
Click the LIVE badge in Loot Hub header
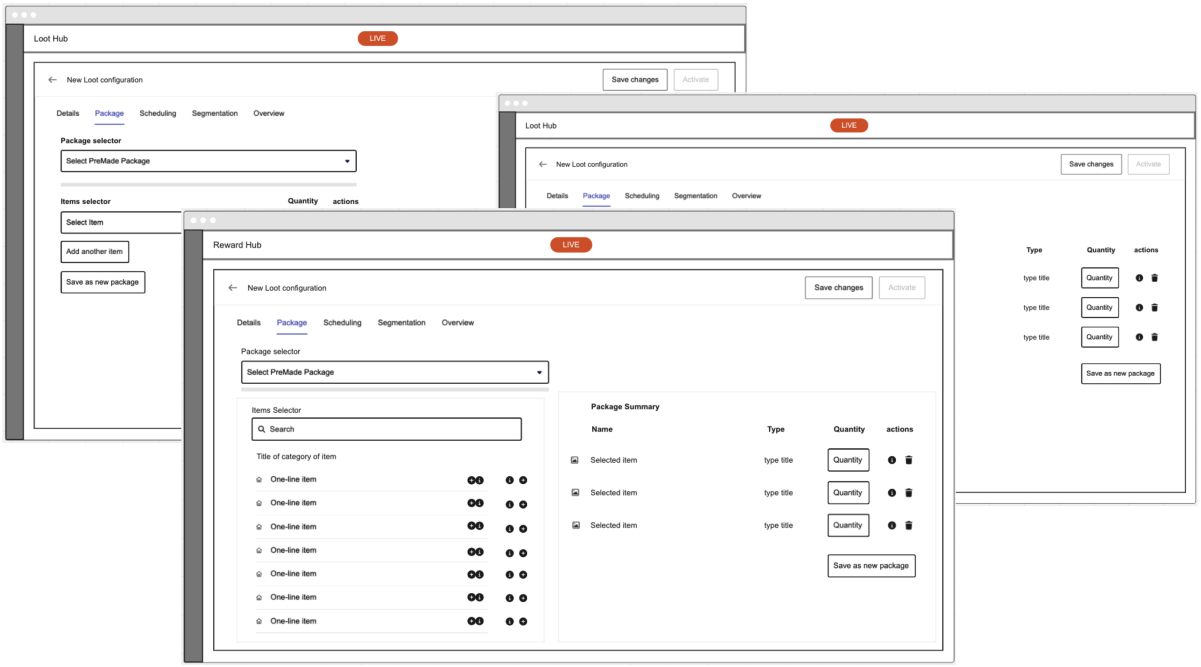click(377, 38)
